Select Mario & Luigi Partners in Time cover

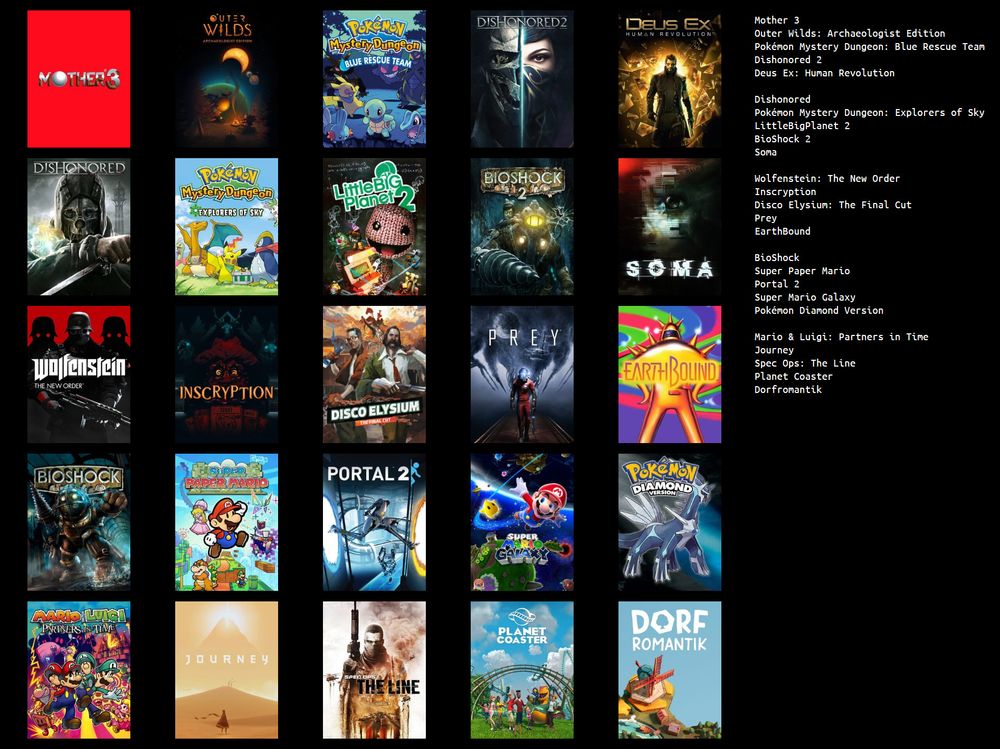coord(78,670)
